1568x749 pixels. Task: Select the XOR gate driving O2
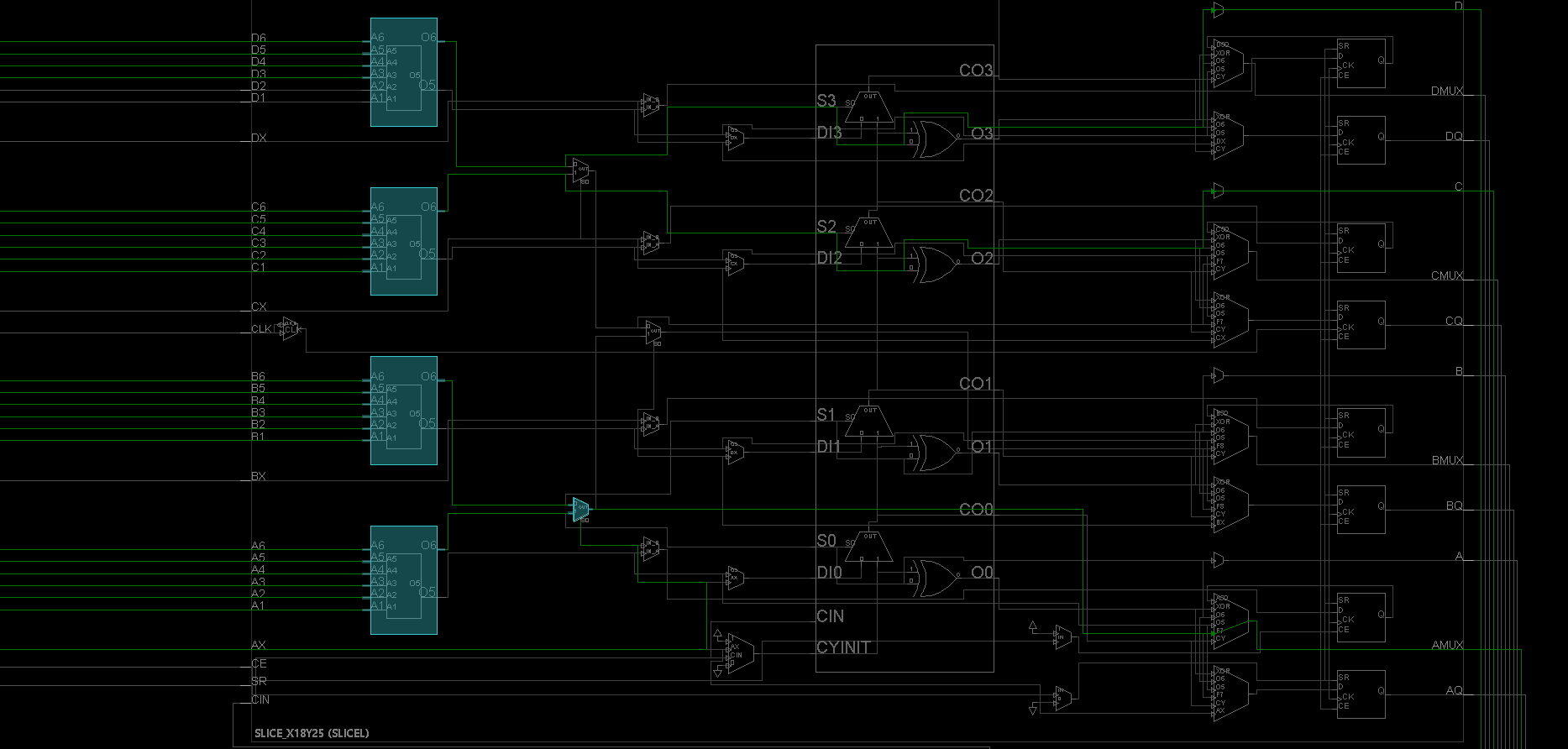(934, 264)
